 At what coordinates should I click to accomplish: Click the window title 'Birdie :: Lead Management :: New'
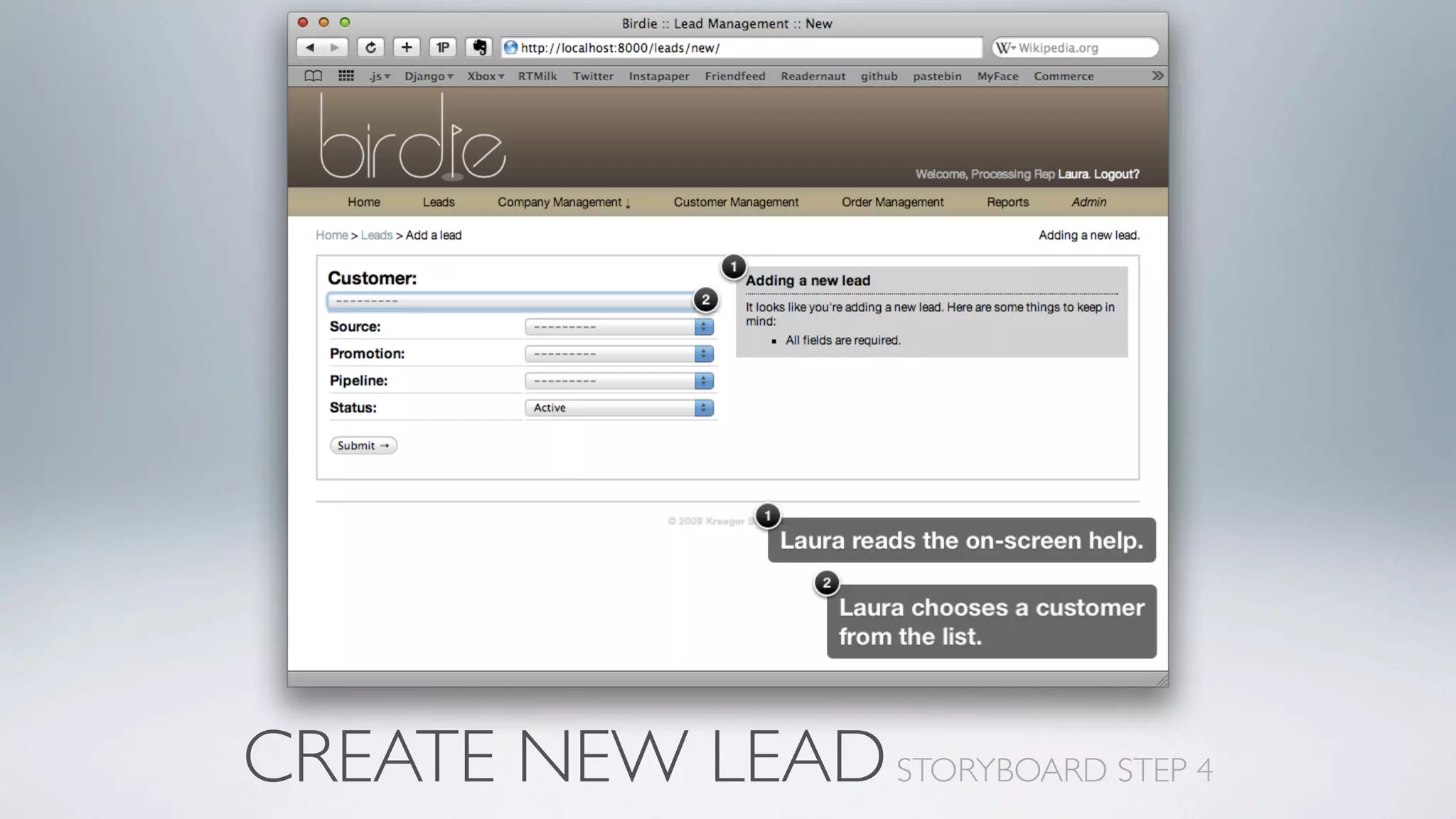click(x=727, y=23)
